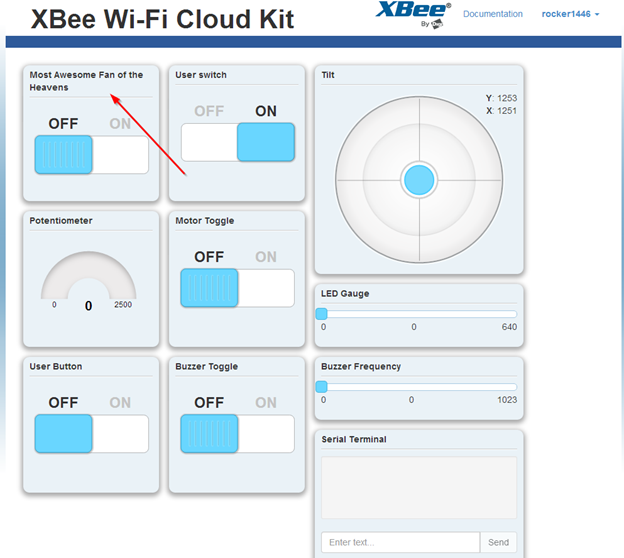
Task: Click the Send button
Action: [498, 542]
